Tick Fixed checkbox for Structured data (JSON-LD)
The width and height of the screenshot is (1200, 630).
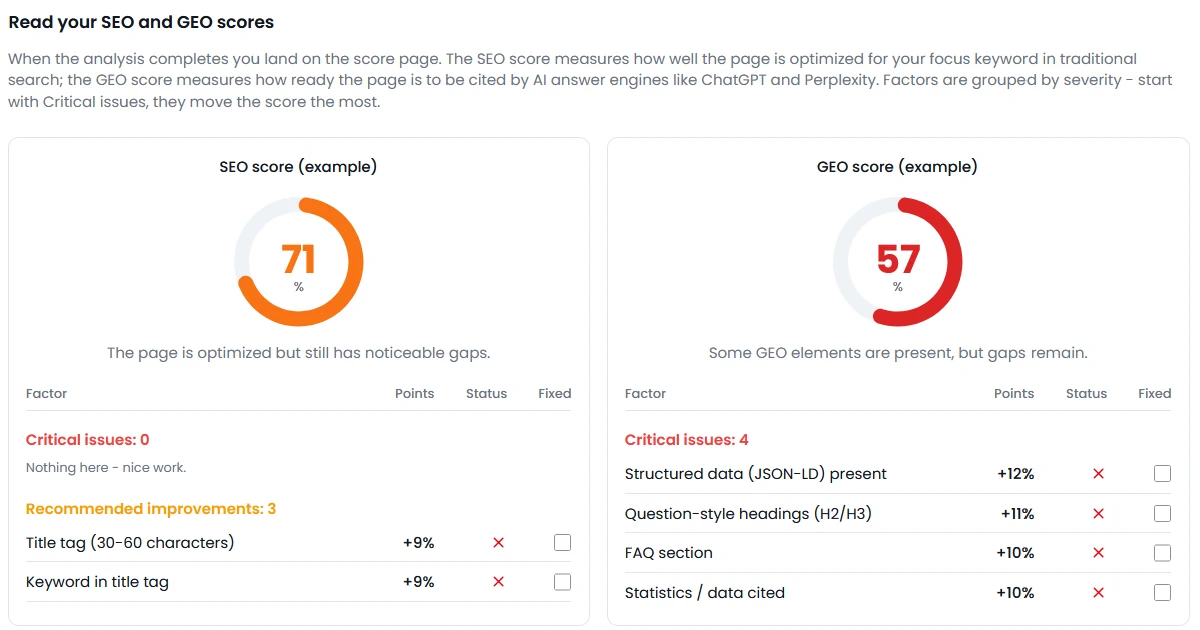click(1162, 474)
